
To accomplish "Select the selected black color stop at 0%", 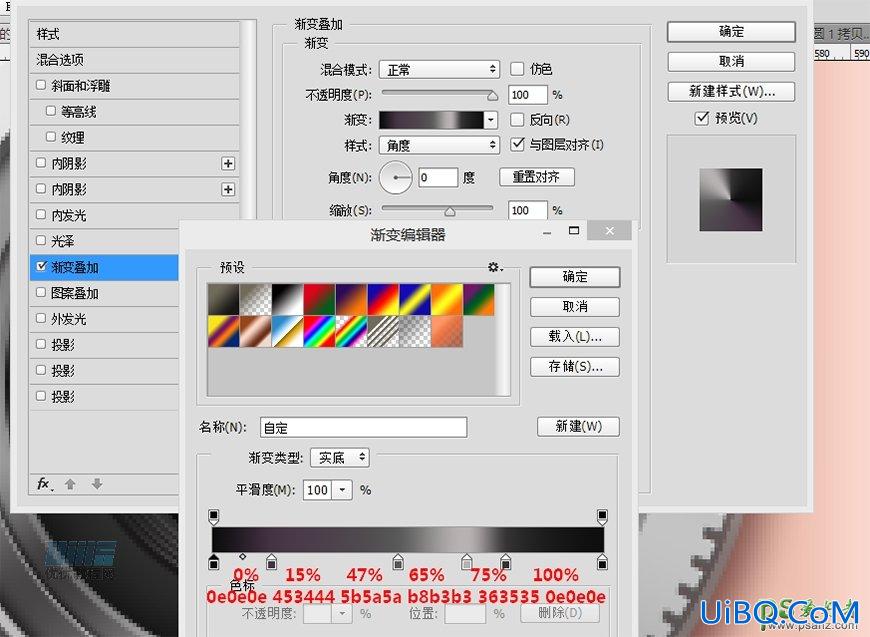I will click(214, 562).
